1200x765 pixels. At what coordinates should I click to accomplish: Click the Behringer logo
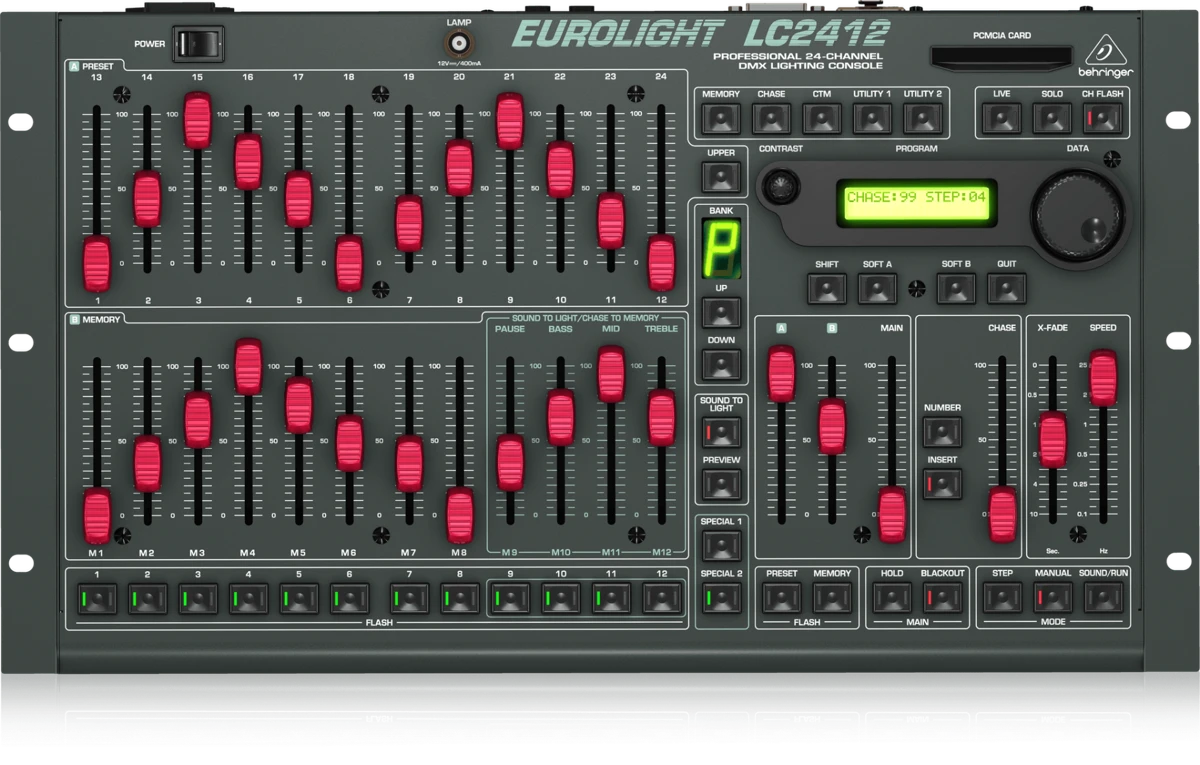[x=1106, y=56]
